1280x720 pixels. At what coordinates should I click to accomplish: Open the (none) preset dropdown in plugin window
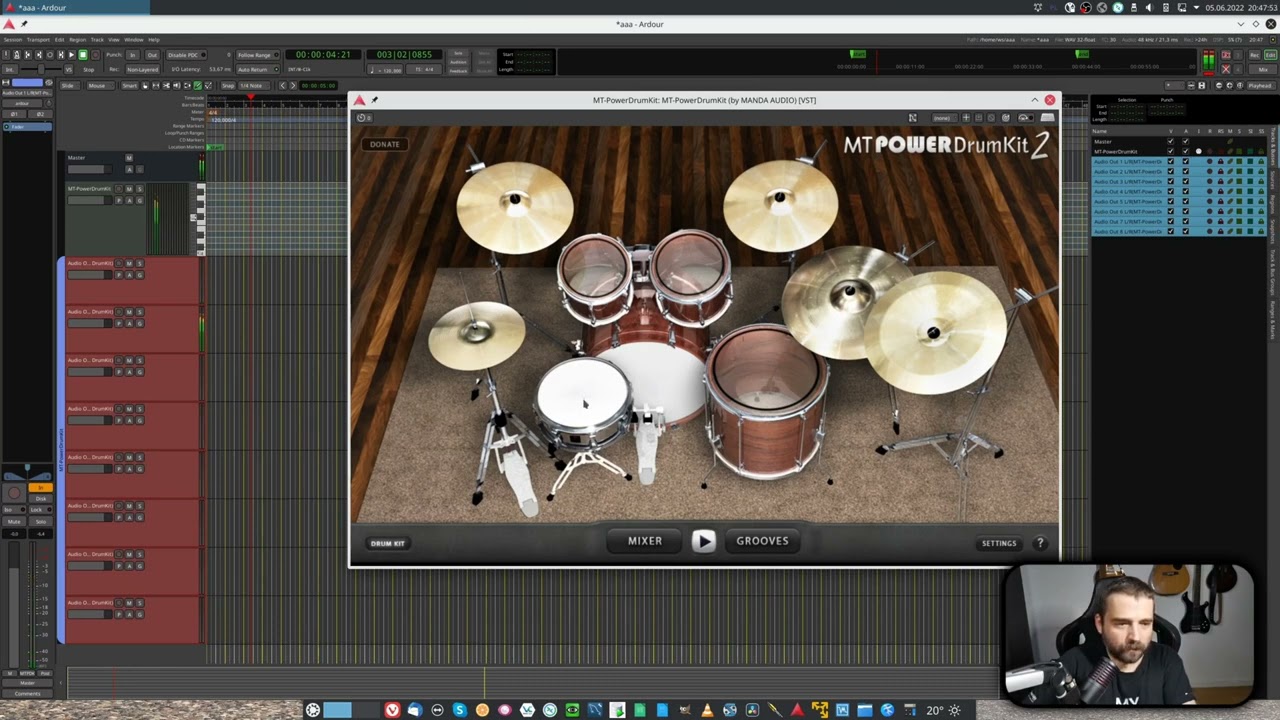coord(945,117)
